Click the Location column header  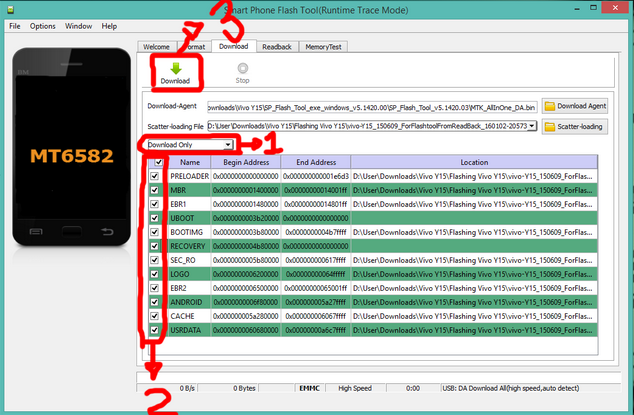[474, 162]
